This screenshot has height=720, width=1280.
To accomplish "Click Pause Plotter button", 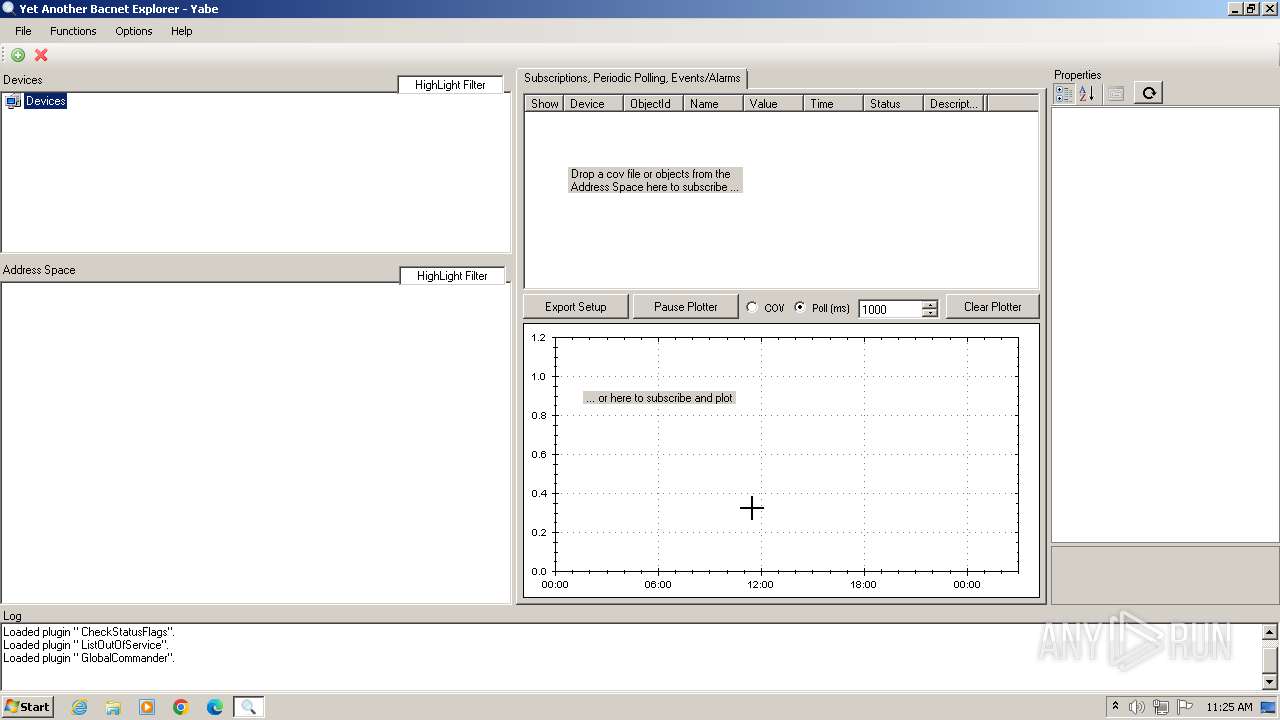I will coord(686,307).
